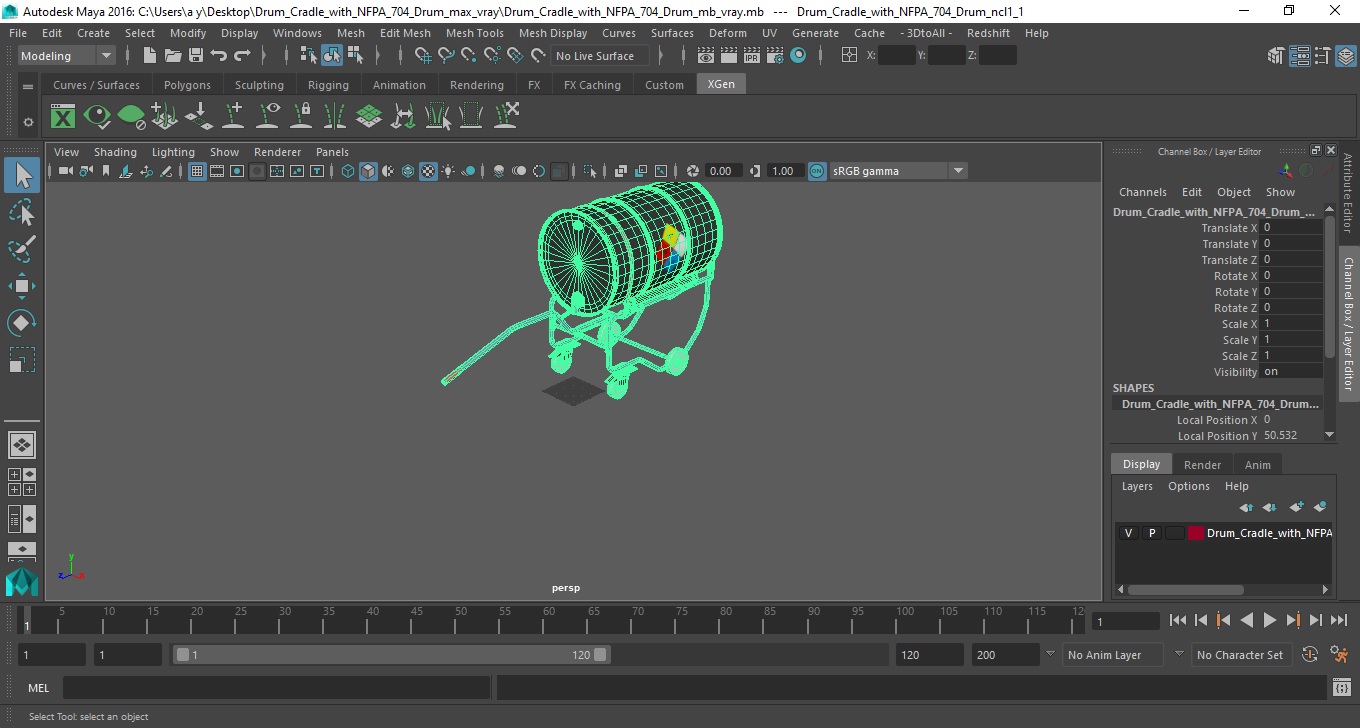
Task: Open the viewport Shading menu
Action: [x=115, y=152]
